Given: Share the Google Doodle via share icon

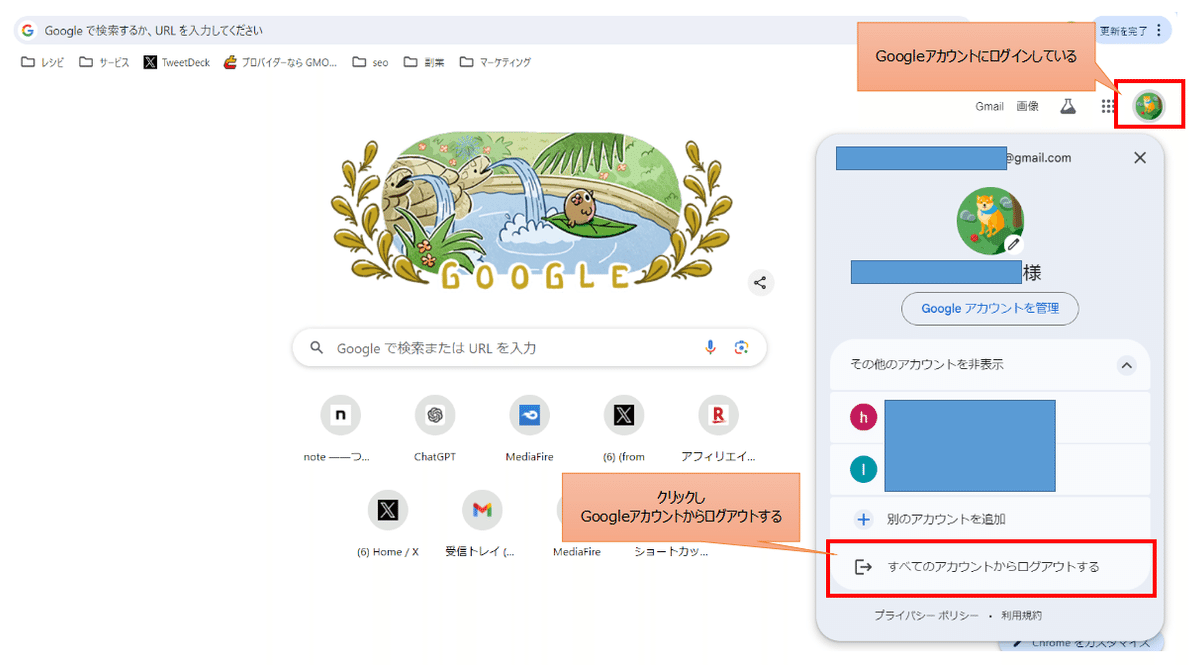Looking at the screenshot, I should [761, 283].
